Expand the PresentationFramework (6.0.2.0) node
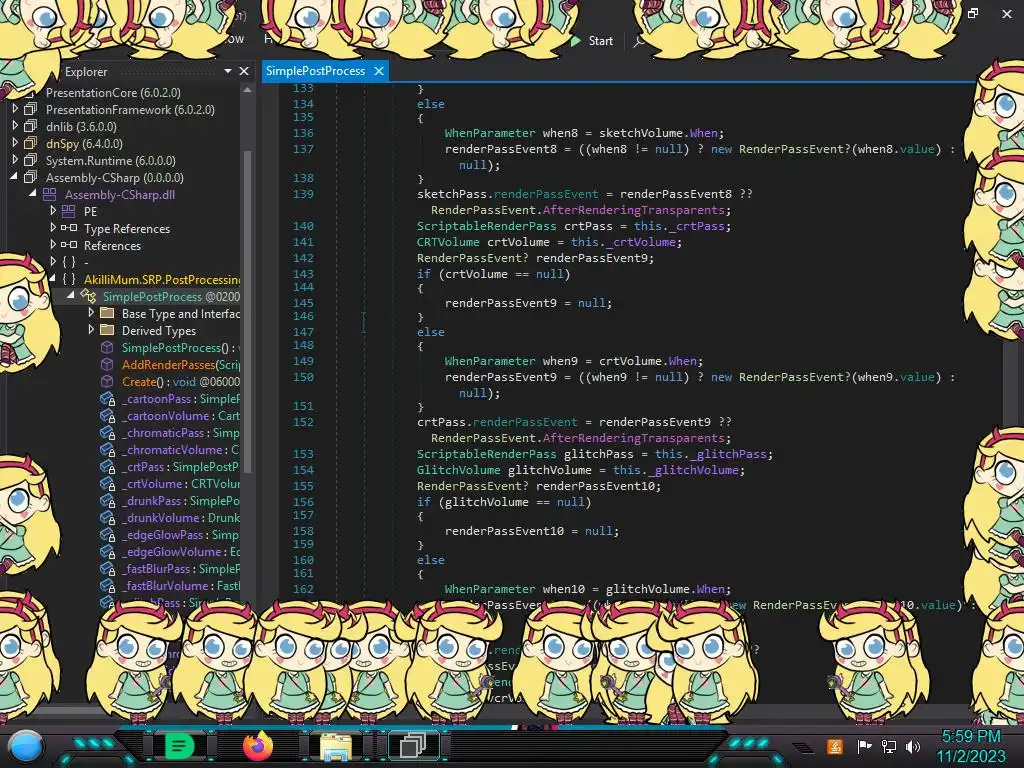This screenshot has width=1024, height=768. (x=14, y=110)
